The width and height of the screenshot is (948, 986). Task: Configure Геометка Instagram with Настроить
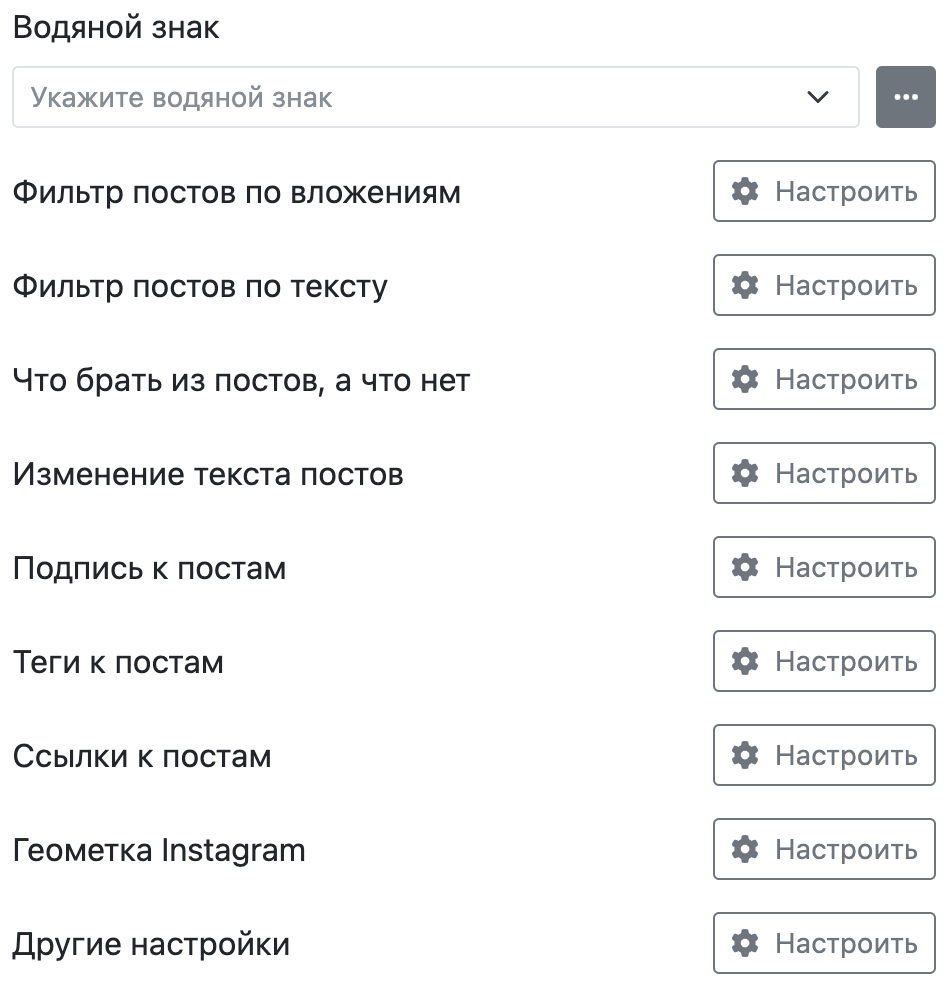[824, 849]
